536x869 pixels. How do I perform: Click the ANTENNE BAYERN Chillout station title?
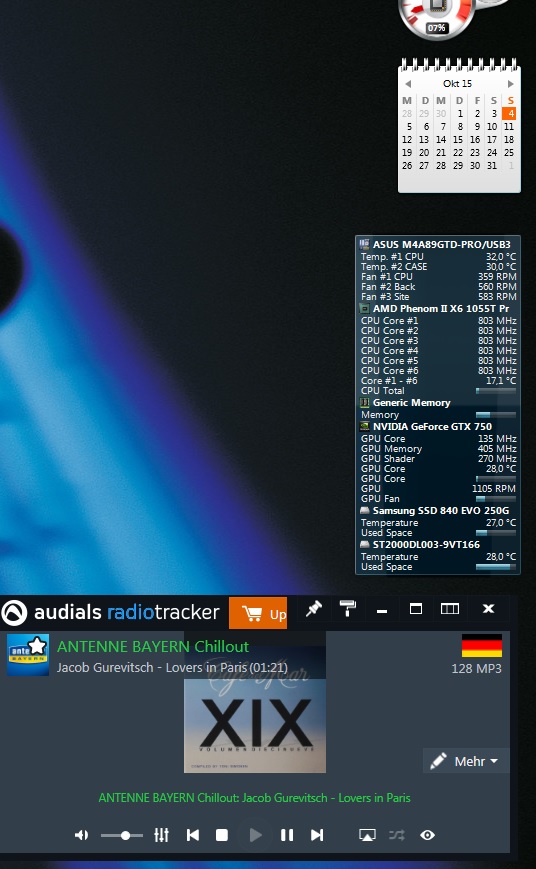tap(153, 646)
